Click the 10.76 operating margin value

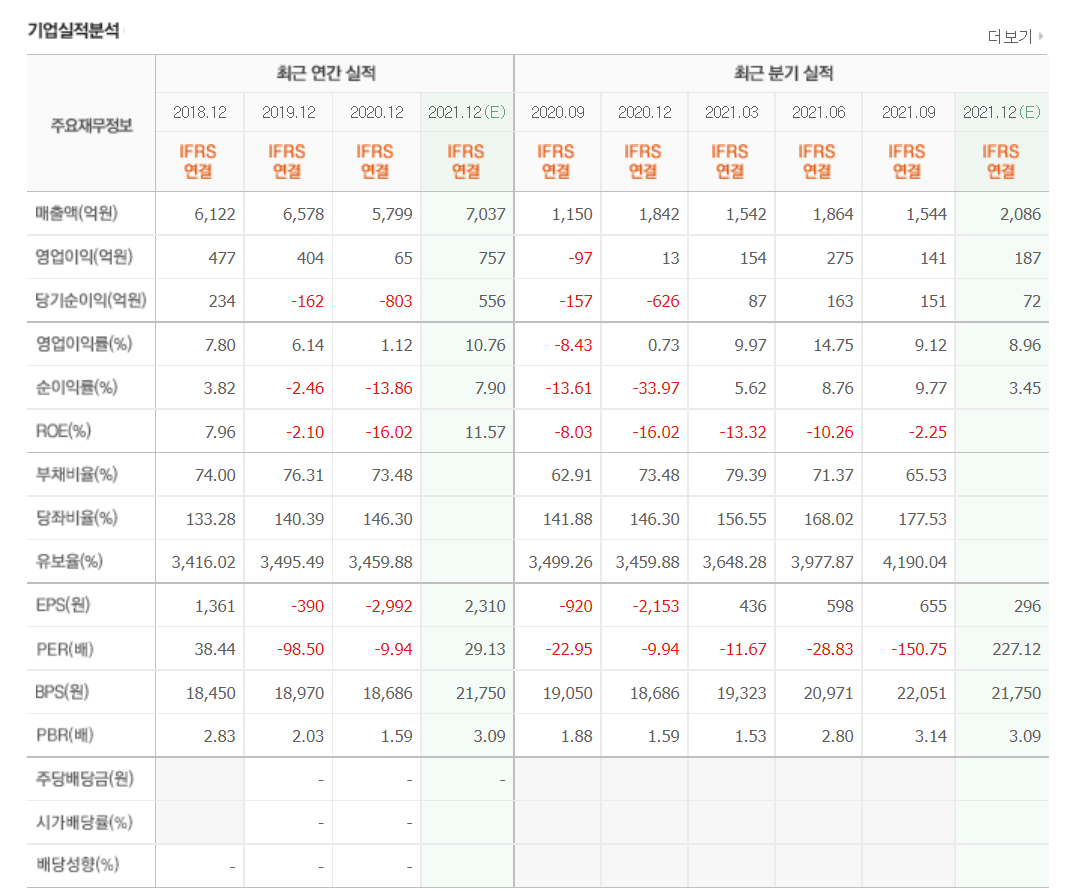click(x=485, y=345)
